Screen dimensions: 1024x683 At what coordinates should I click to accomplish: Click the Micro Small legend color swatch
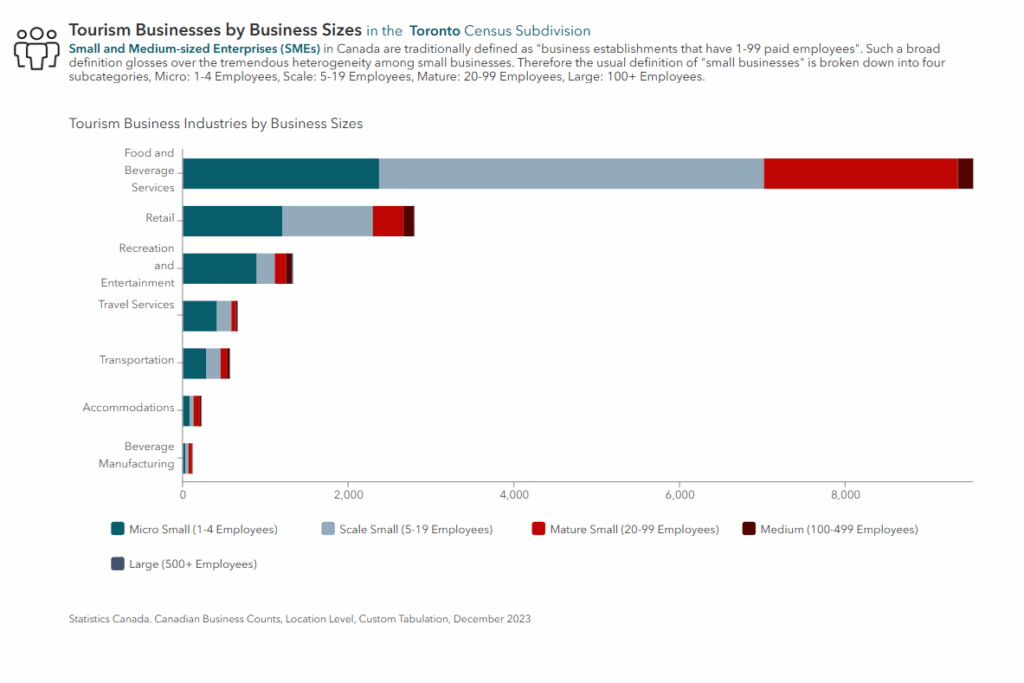118,529
